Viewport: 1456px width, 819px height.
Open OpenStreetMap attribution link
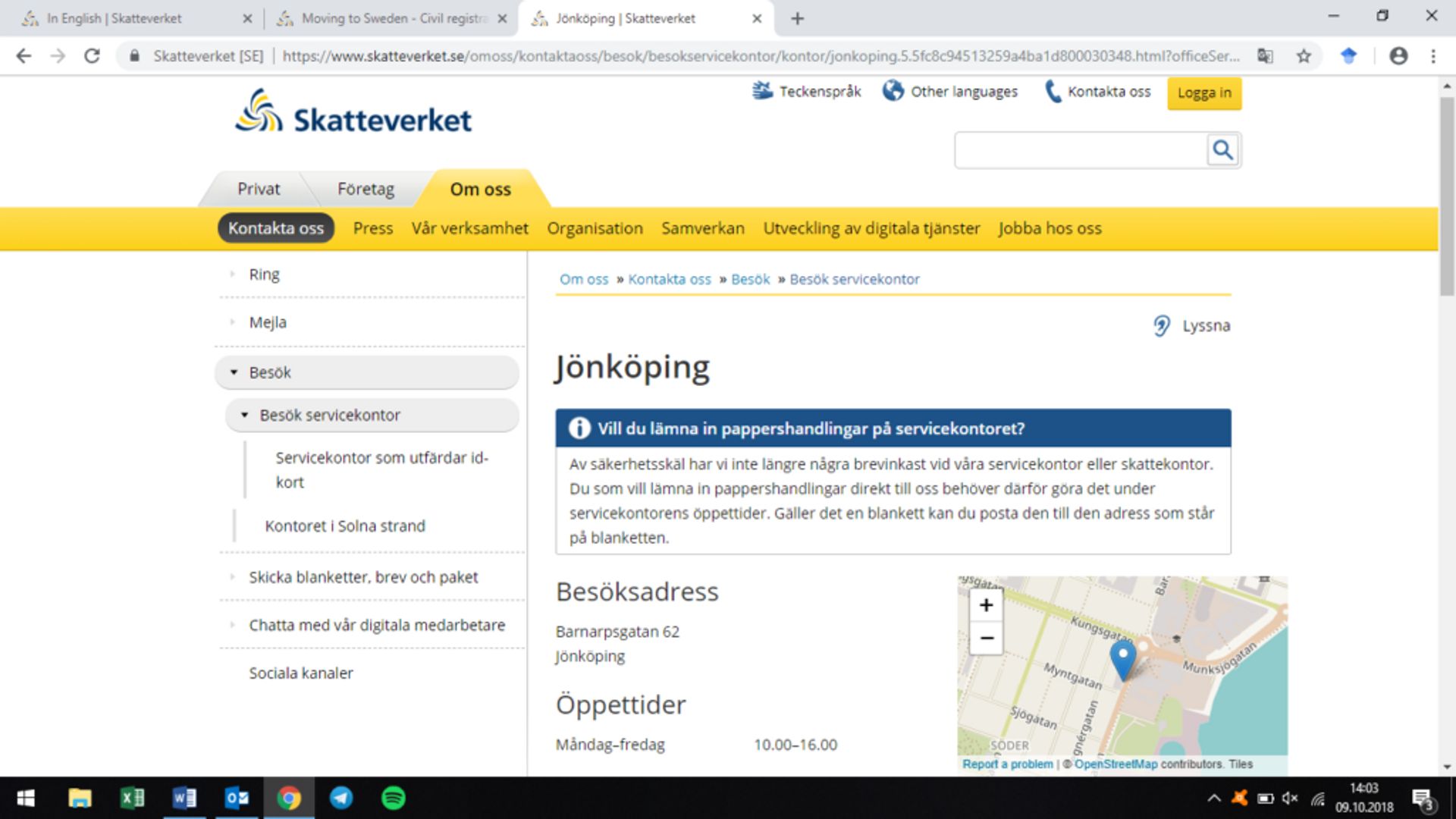pyautogui.click(x=1116, y=764)
